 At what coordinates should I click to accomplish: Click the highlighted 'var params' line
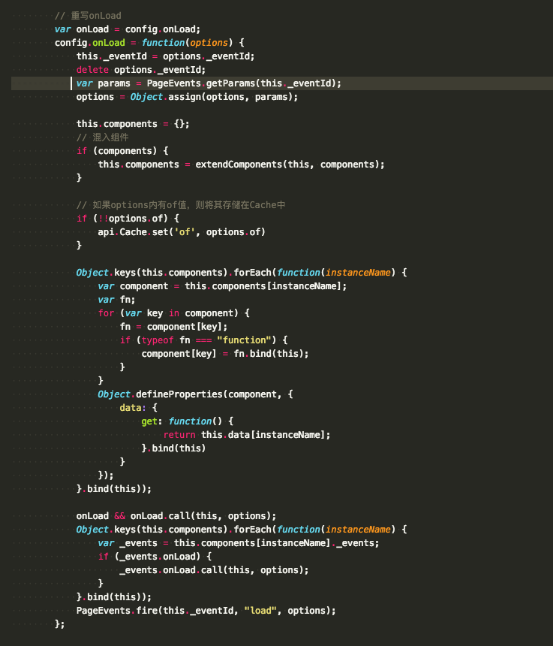pos(208,83)
